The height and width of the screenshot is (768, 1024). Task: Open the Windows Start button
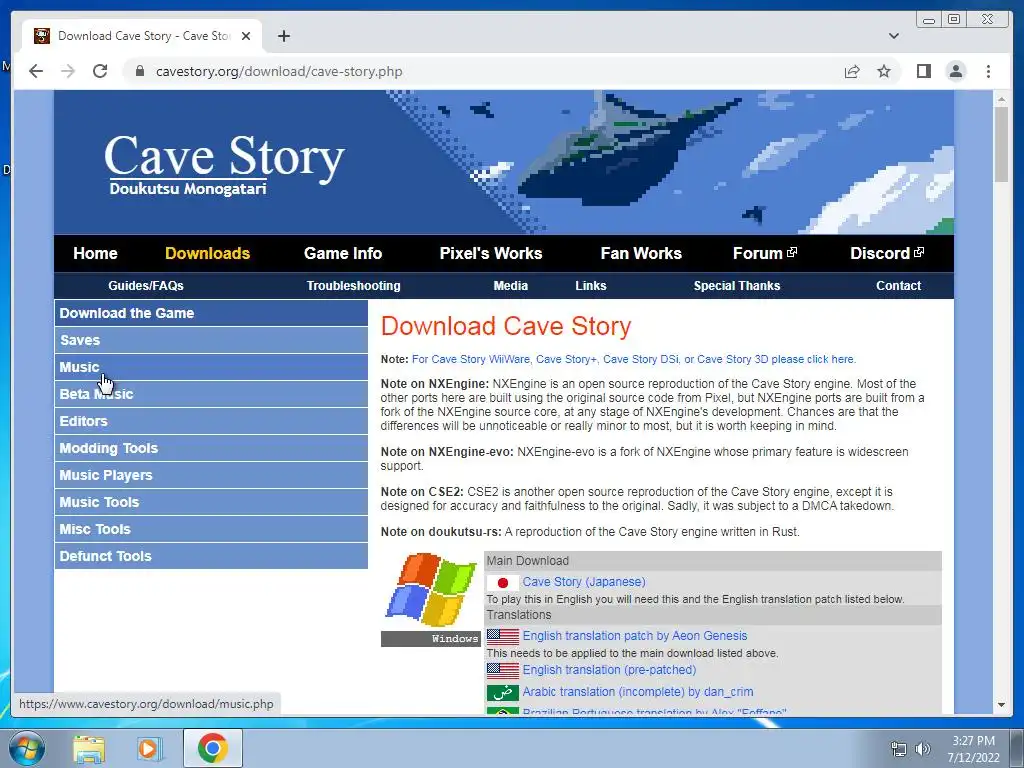[x=25, y=748]
